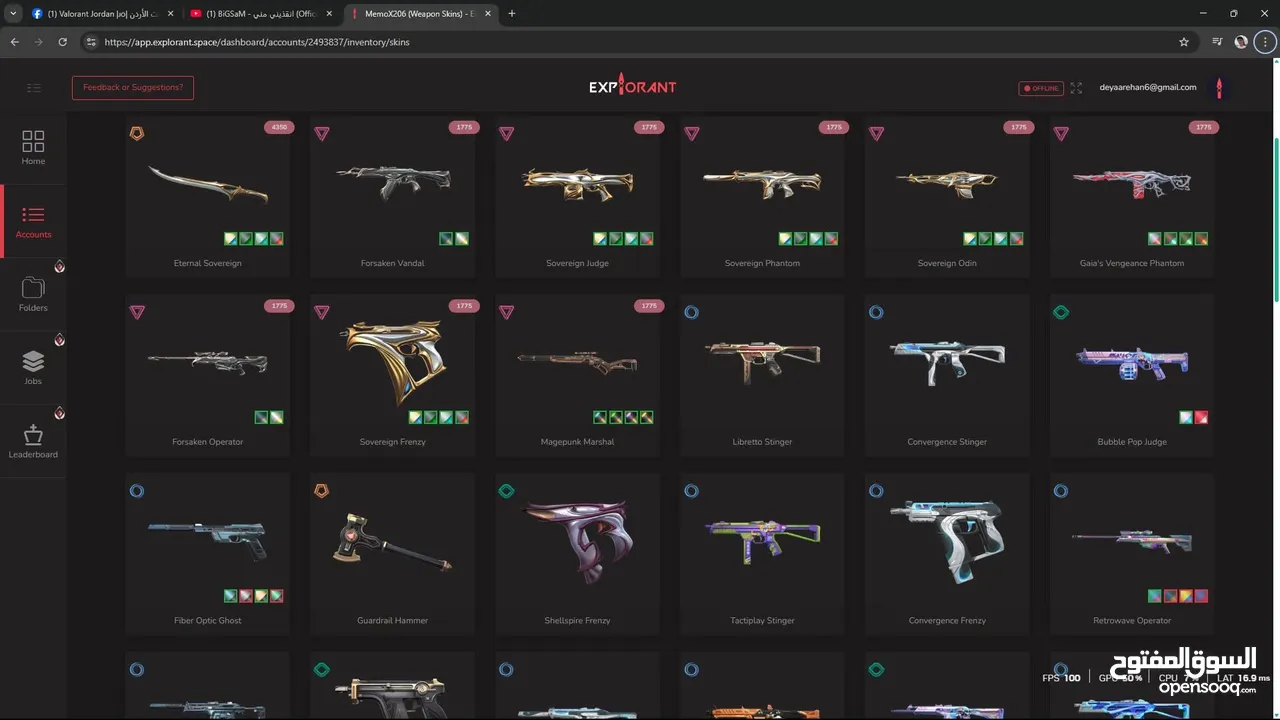Click the browser address bar URL

[257, 42]
